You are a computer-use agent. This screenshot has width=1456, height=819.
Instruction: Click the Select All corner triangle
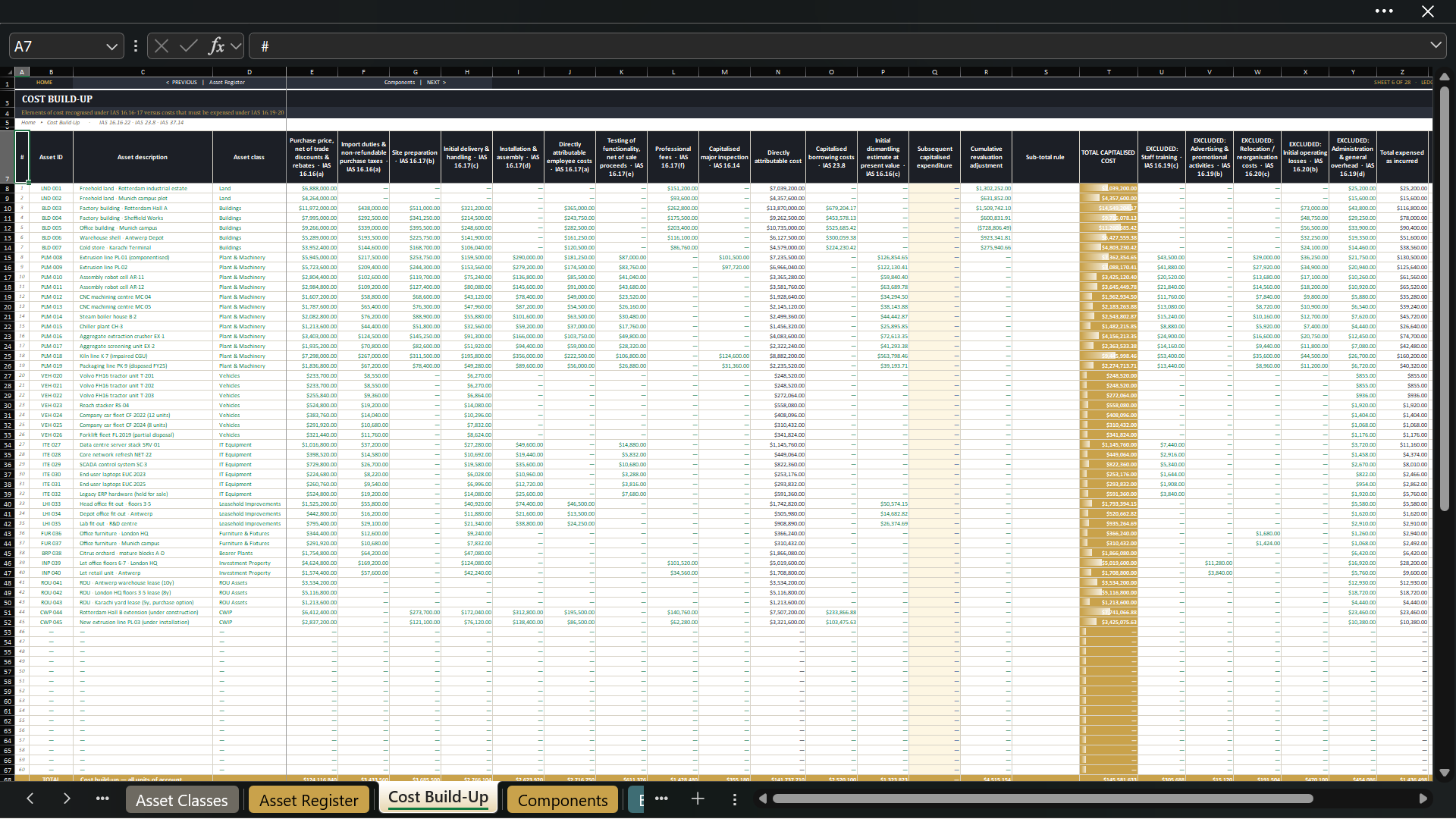point(8,72)
